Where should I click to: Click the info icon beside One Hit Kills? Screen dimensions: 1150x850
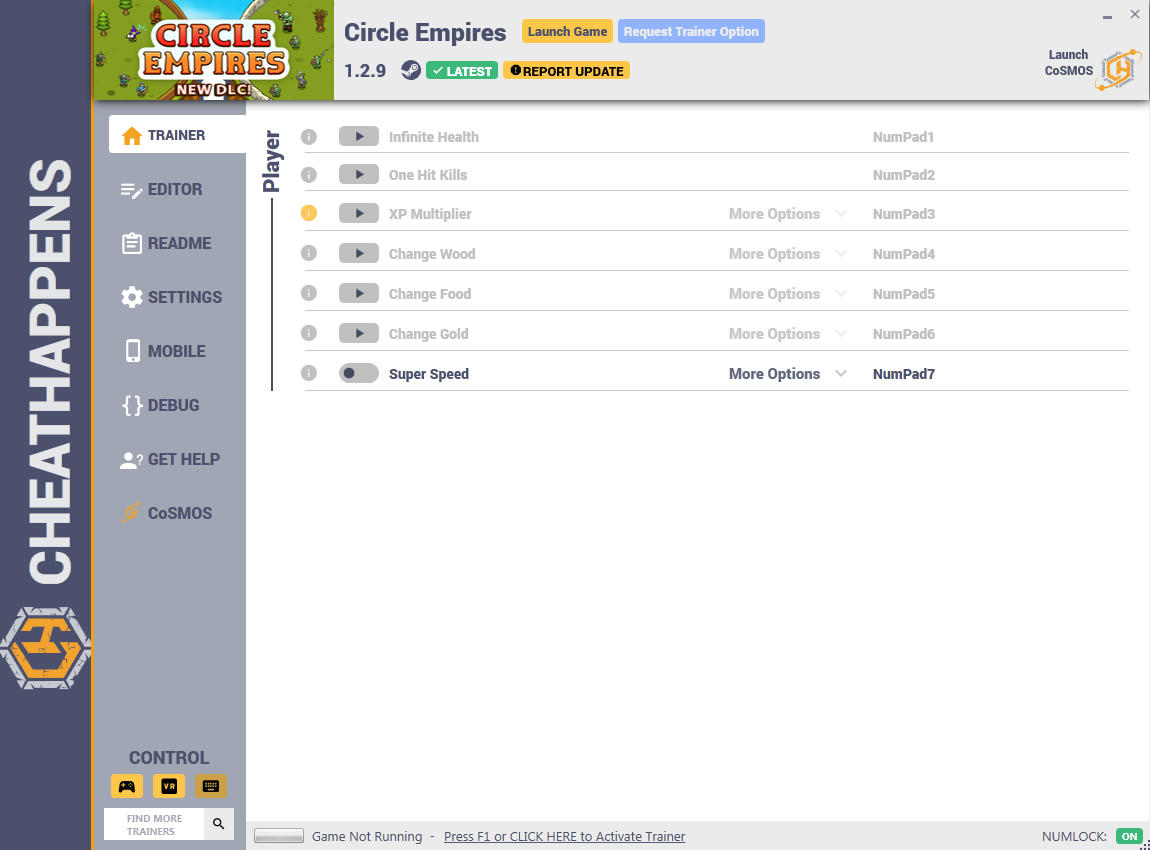click(x=309, y=175)
